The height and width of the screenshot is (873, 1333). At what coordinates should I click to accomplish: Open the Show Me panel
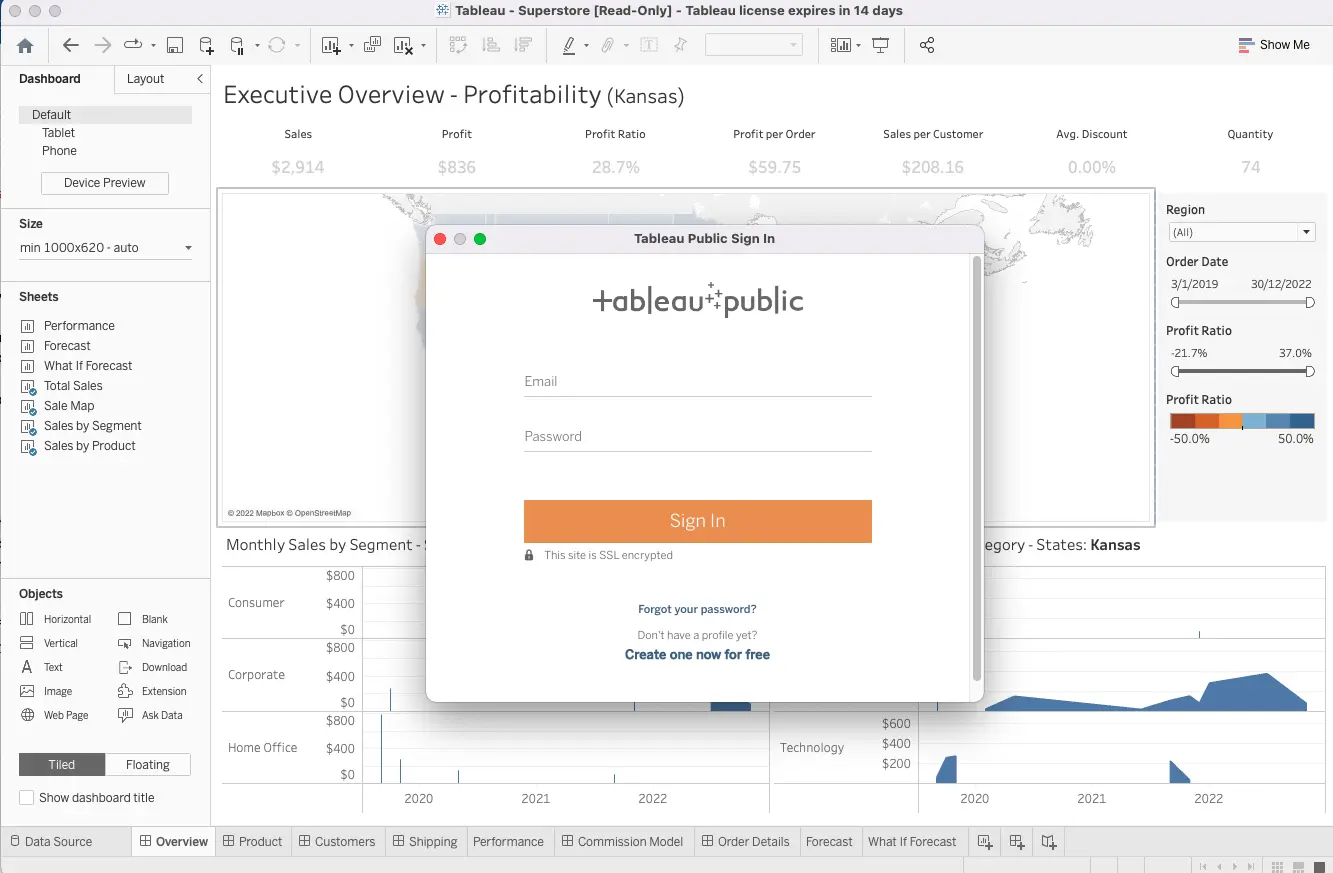[x=1273, y=45]
